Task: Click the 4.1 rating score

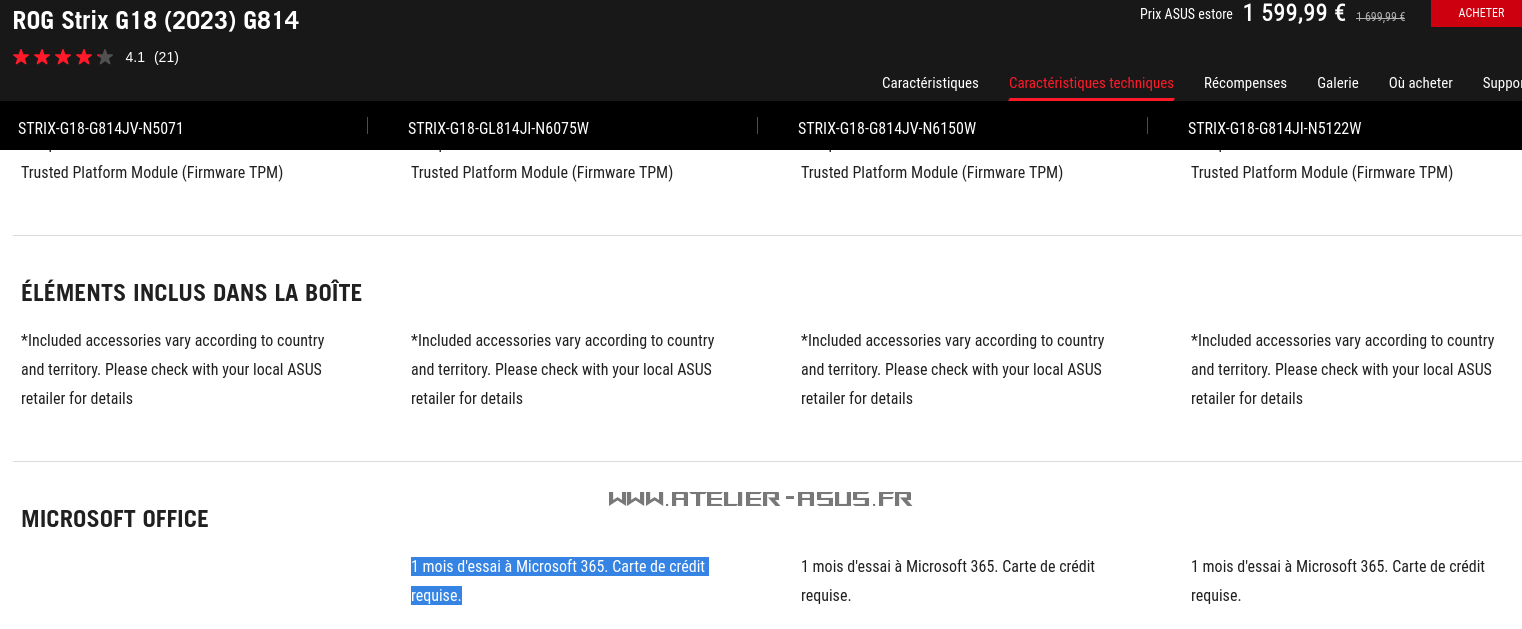Action: pos(135,57)
